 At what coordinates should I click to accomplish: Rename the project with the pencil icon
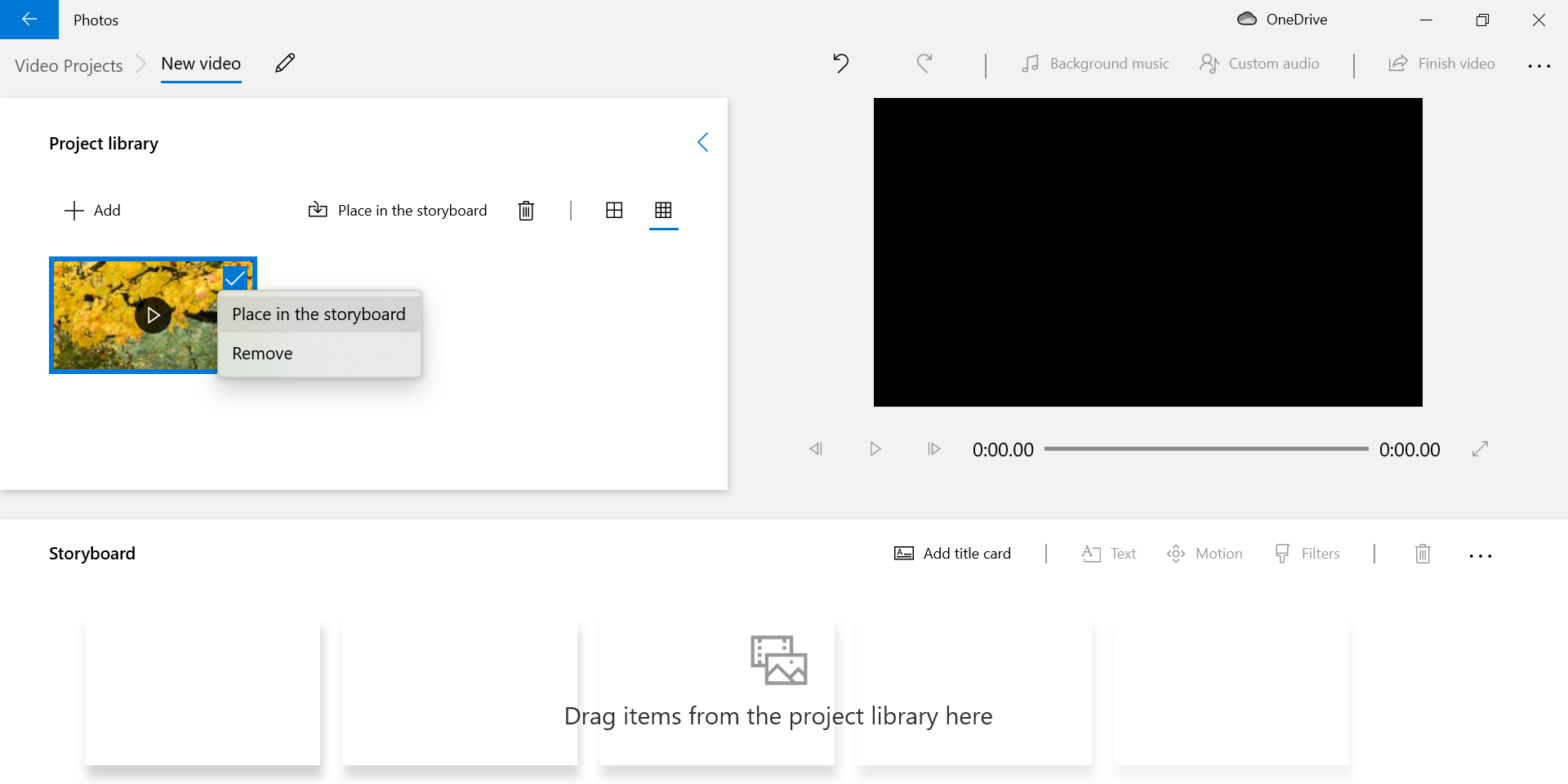coord(284,63)
